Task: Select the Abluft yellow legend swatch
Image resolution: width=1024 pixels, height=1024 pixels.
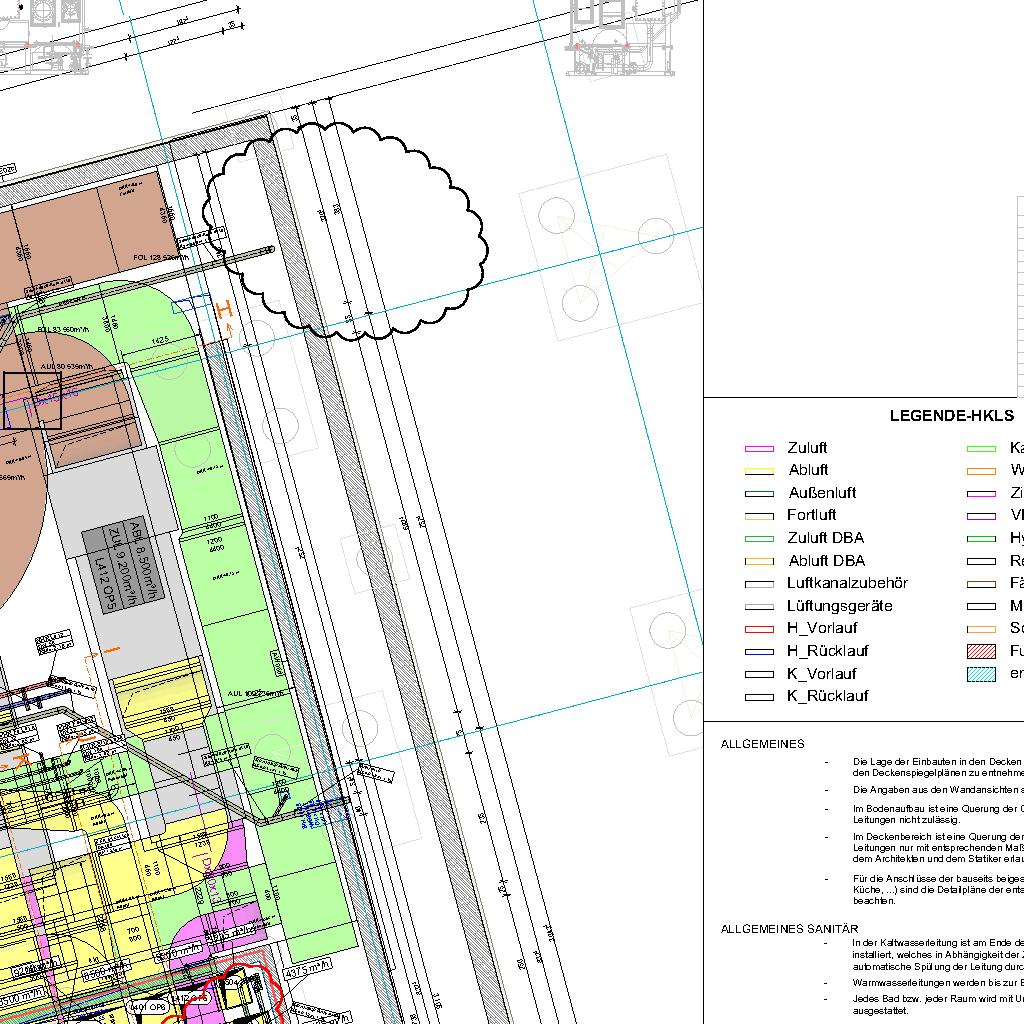Action: tap(759, 471)
